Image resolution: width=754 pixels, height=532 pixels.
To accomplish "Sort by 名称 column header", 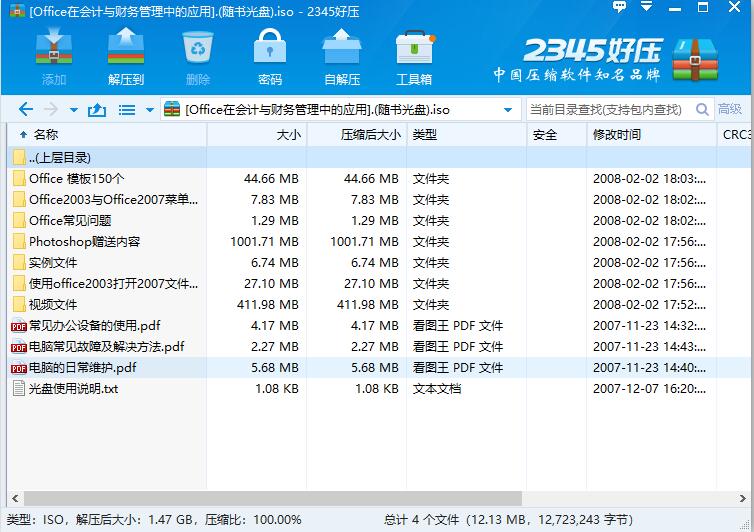I will pyautogui.click(x=108, y=135).
